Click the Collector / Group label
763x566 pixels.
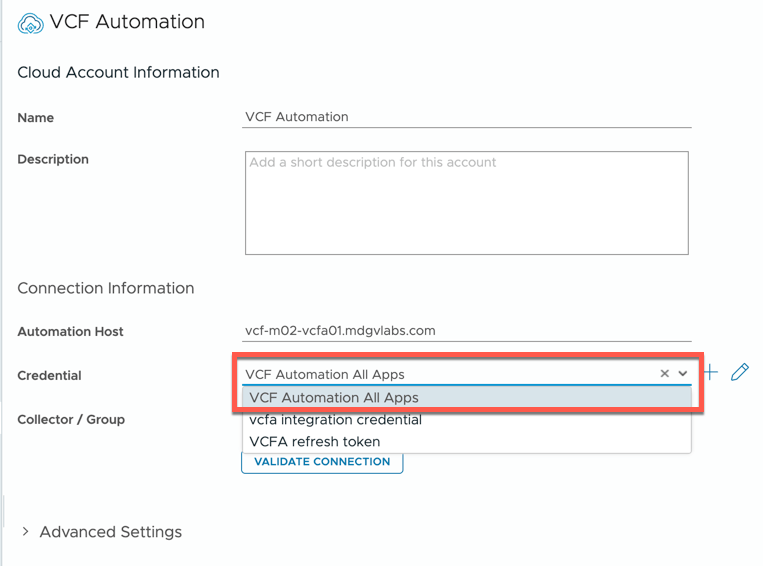pos(71,420)
